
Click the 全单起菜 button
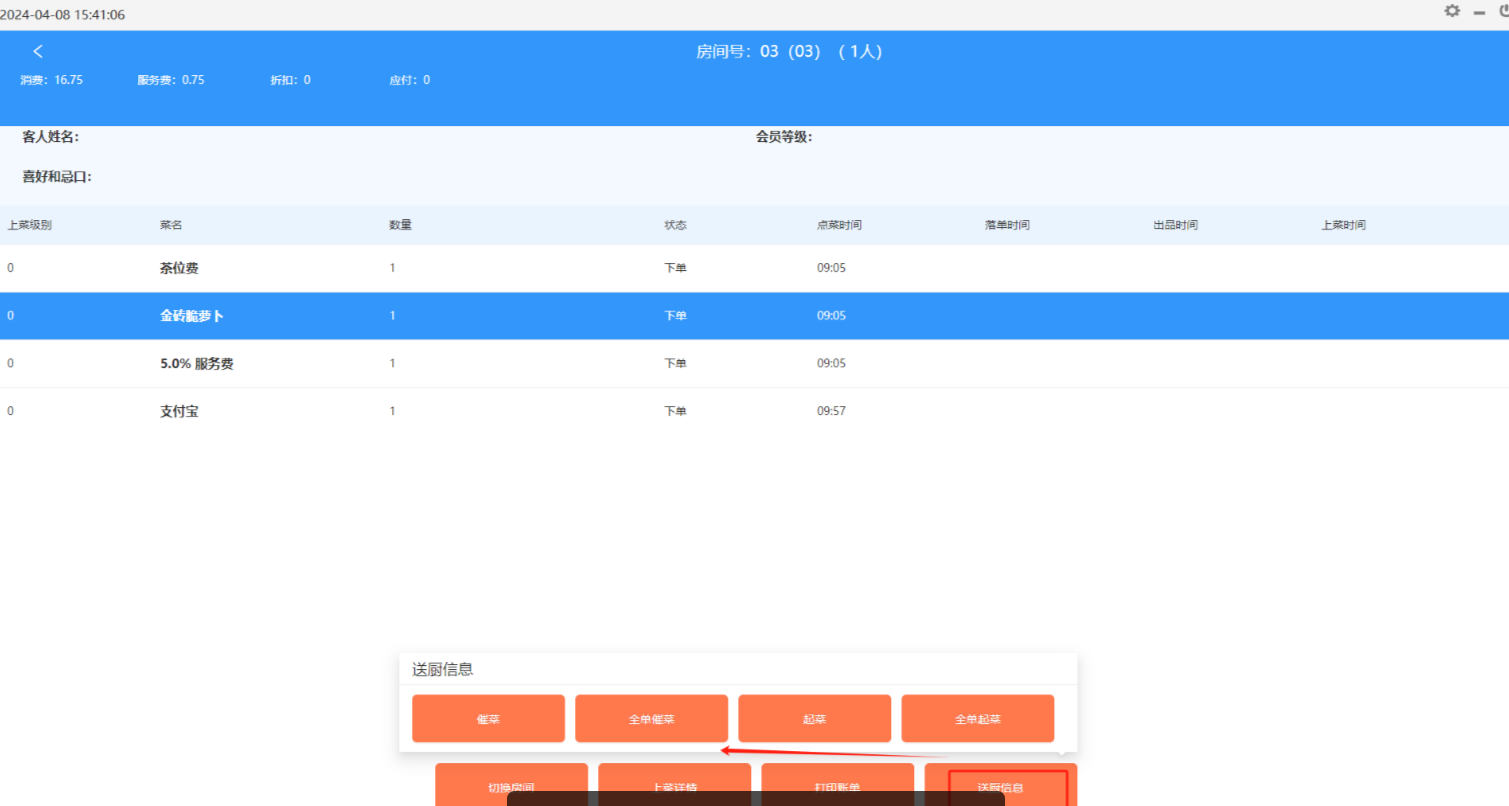[977, 718]
